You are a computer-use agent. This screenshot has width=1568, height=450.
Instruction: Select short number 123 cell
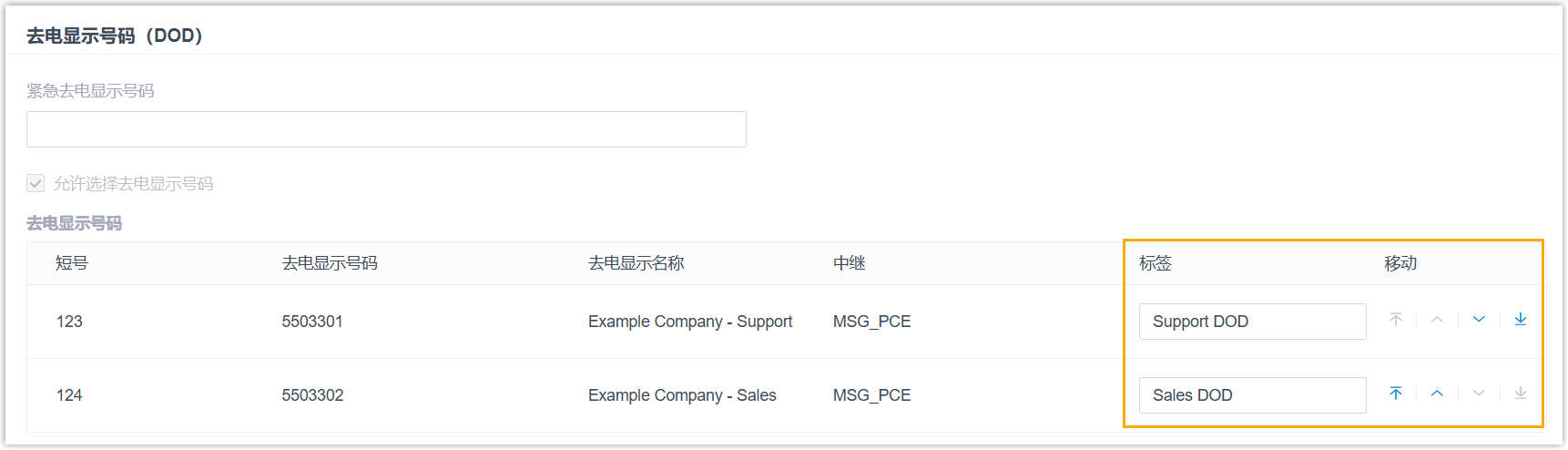69,322
